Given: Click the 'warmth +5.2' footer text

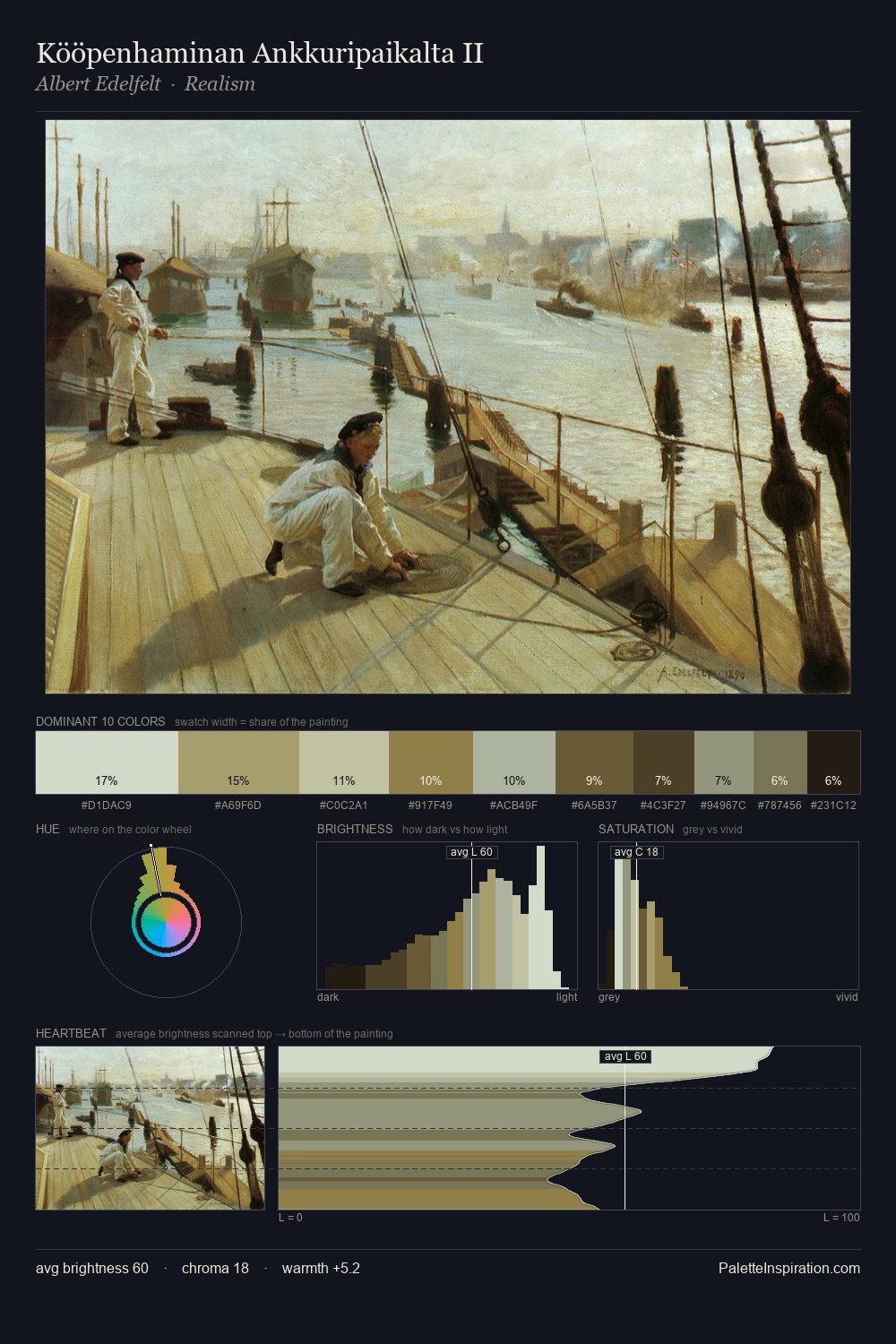Looking at the screenshot, I should point(321,1268).
